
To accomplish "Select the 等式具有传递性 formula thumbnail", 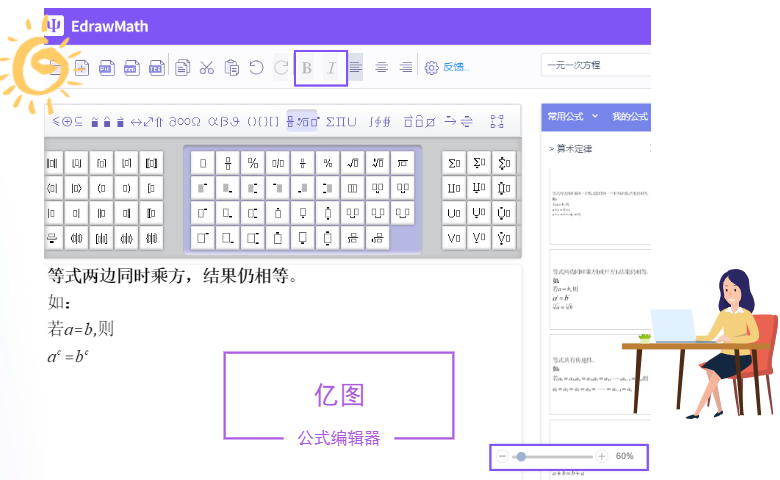I will click(x=600, y=375).
